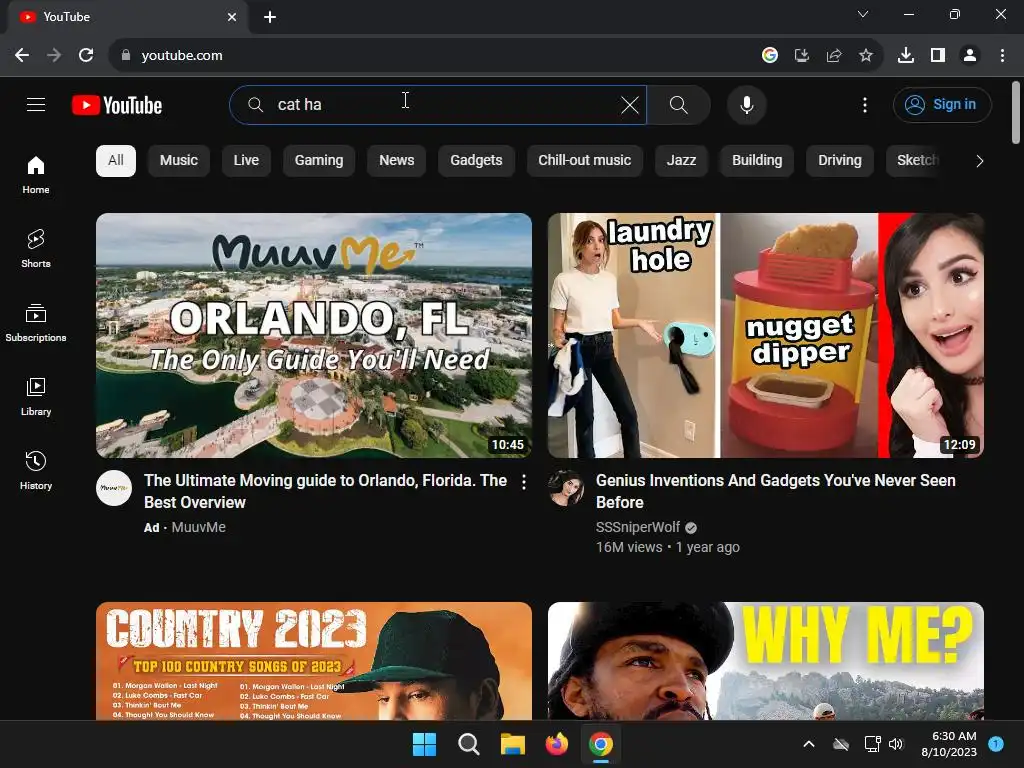
Task: Close the YouTube browser tab
Action: click(x=232, y=17)
